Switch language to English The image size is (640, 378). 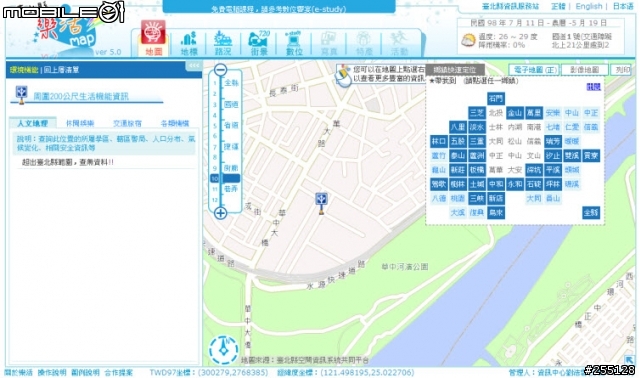(x=589, y=6)
